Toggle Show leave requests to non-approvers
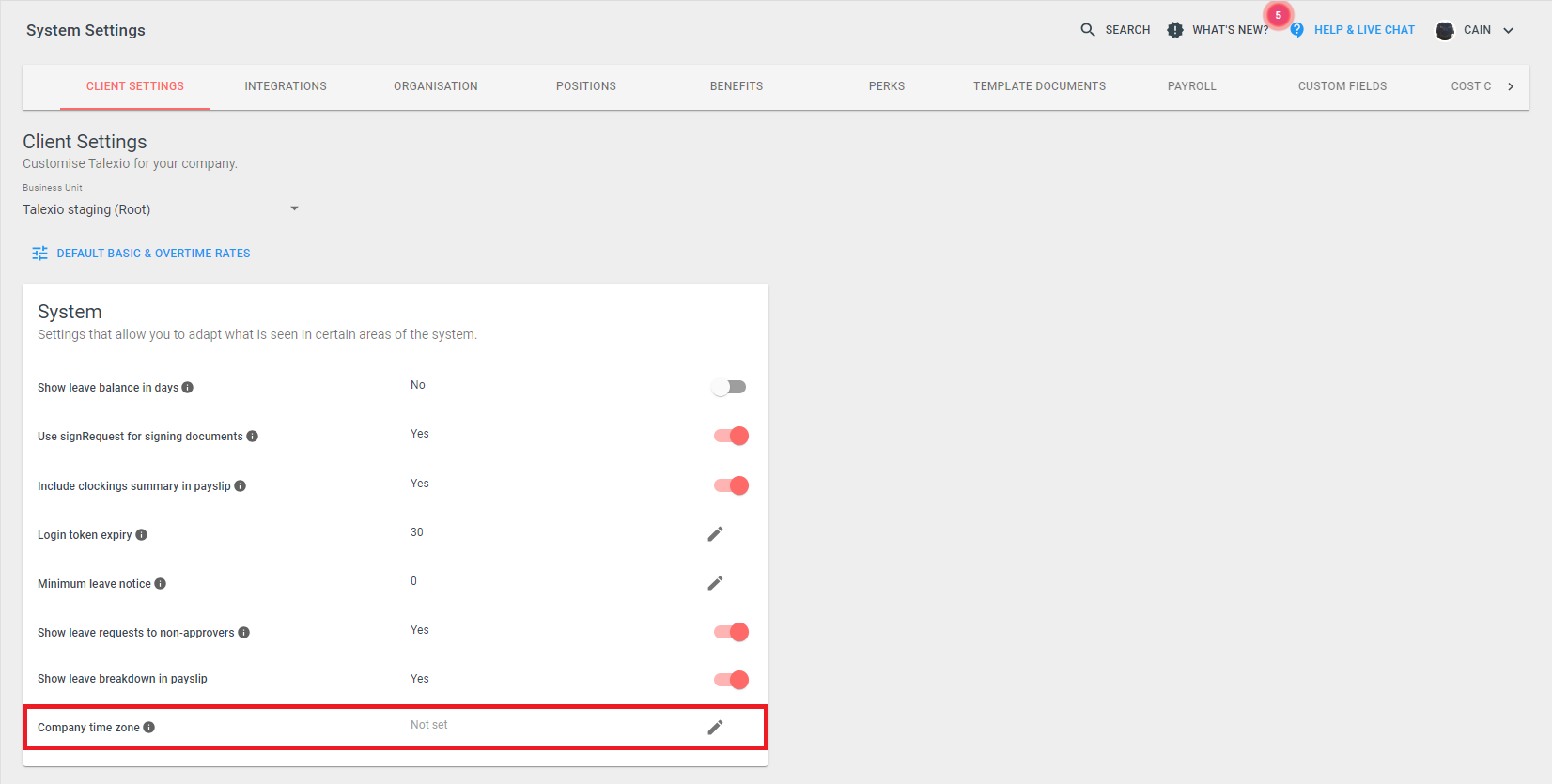The width and height of the screenshot is (1552, 784). (731, 632)
